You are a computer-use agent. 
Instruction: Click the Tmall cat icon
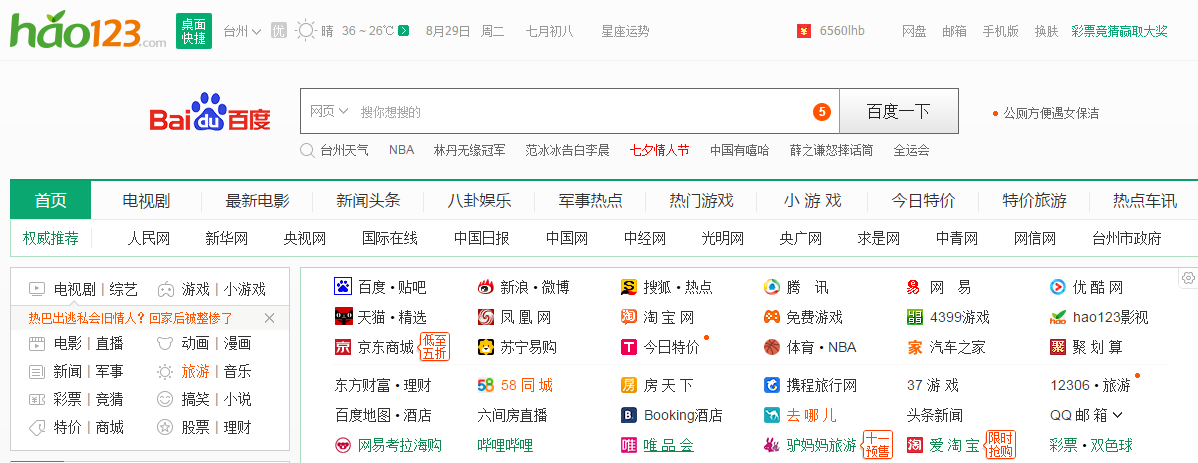pos(342,317)
